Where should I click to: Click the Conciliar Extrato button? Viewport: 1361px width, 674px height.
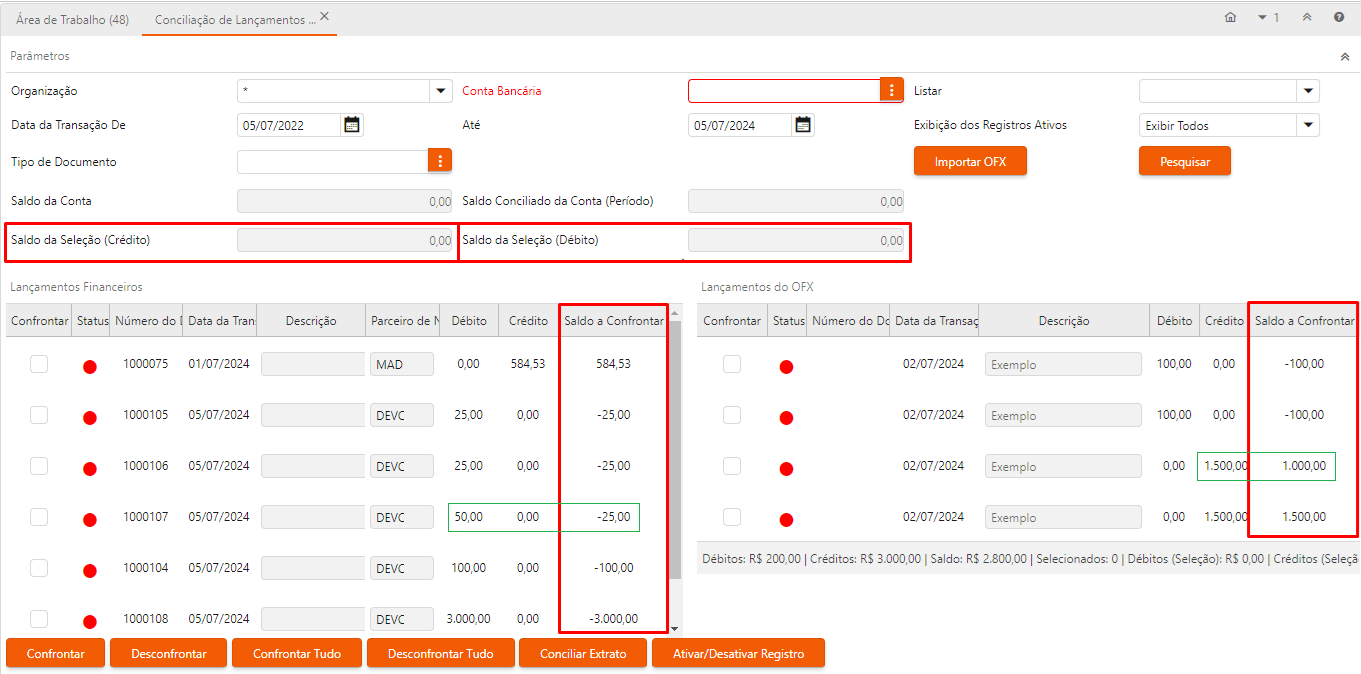tap(582, 654)
